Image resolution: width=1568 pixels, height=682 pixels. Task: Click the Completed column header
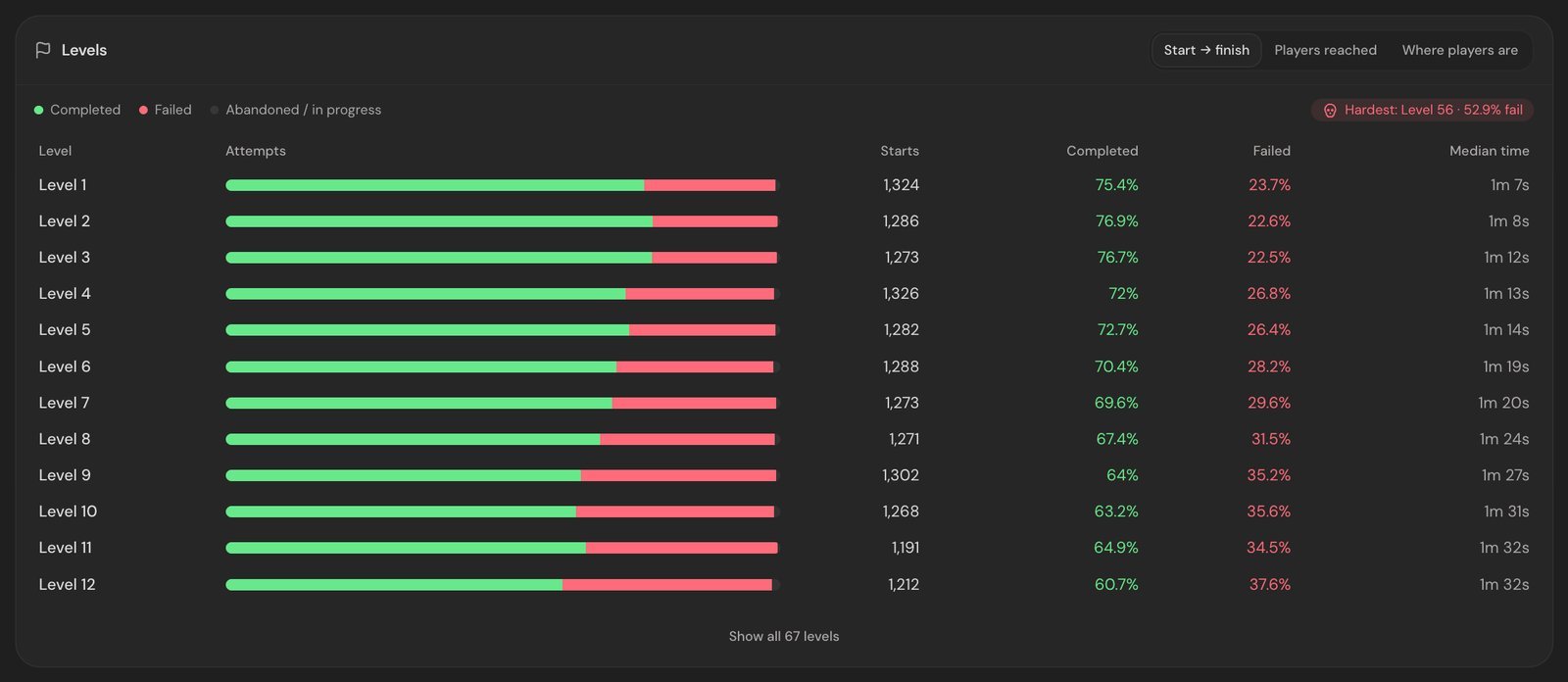[x=1102, y=151]
